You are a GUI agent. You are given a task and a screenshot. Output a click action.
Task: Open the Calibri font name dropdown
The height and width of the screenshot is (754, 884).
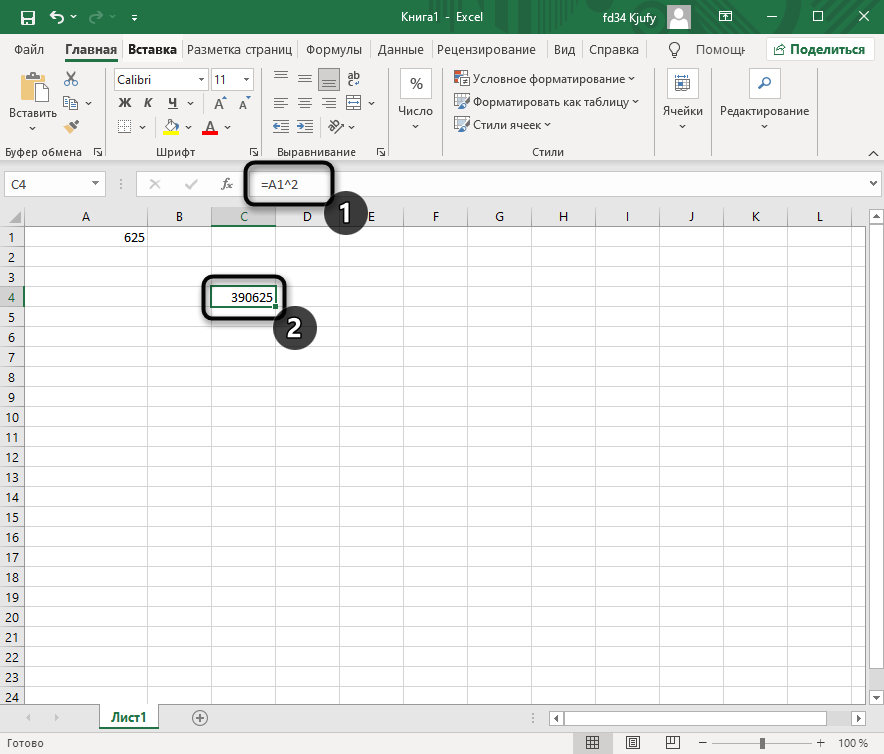(201, 79)
